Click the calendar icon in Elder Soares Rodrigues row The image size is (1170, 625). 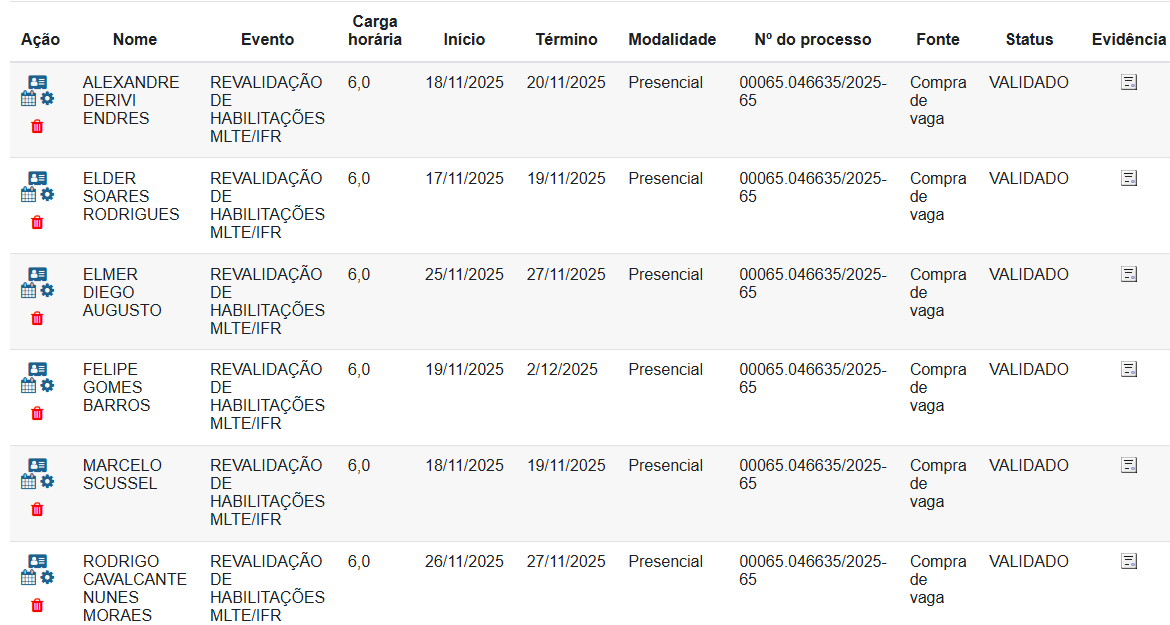point(28,196)
